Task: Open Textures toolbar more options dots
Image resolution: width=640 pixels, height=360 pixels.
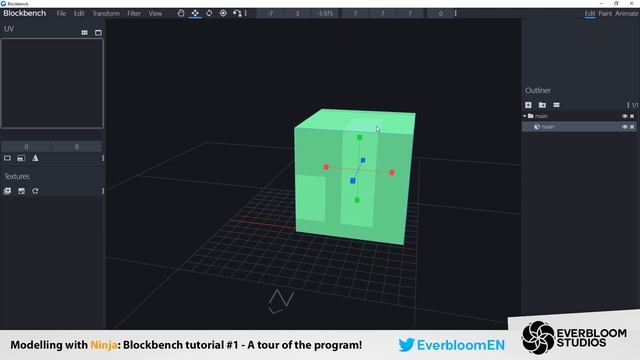Action: pos(102,191)
